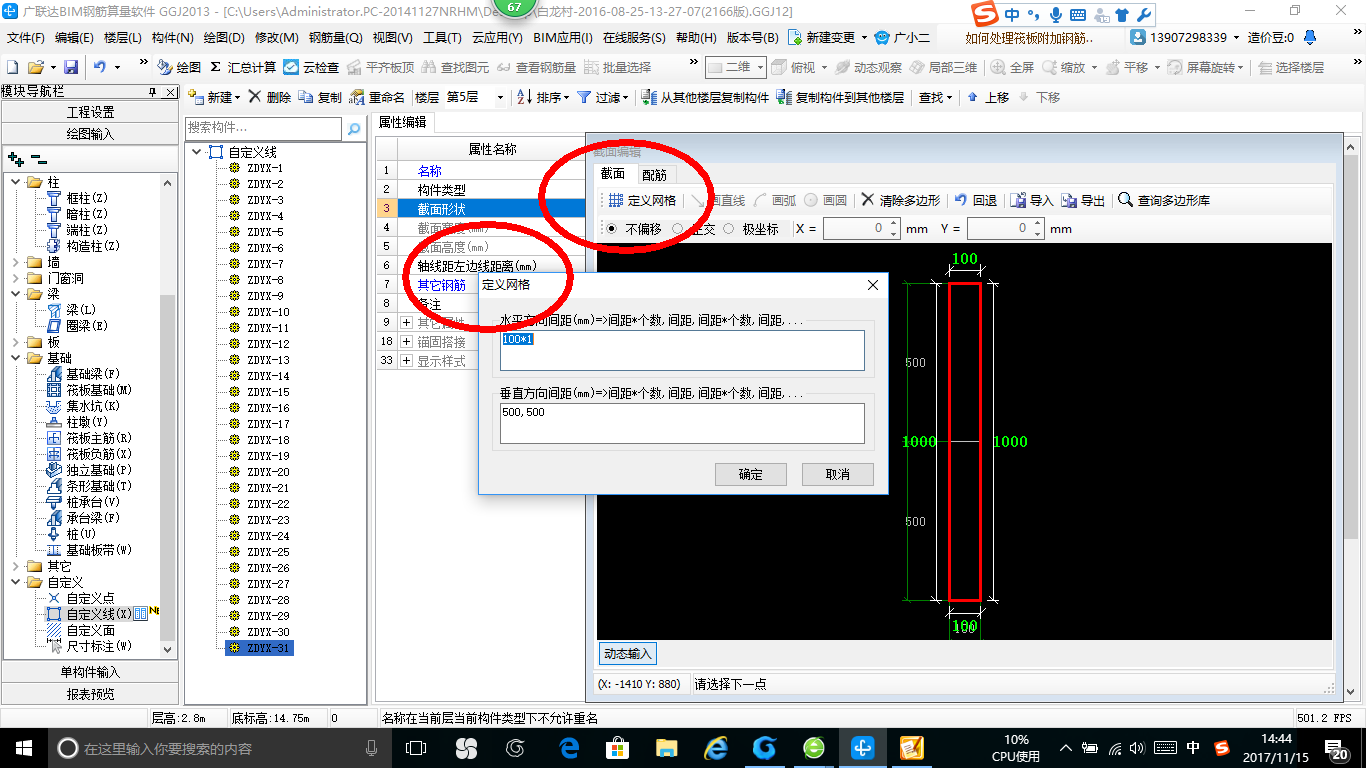Viewport: 1366px width, 768px height.
Task: Select ZDYX-15 in component list
Action: tap(268, 392)
